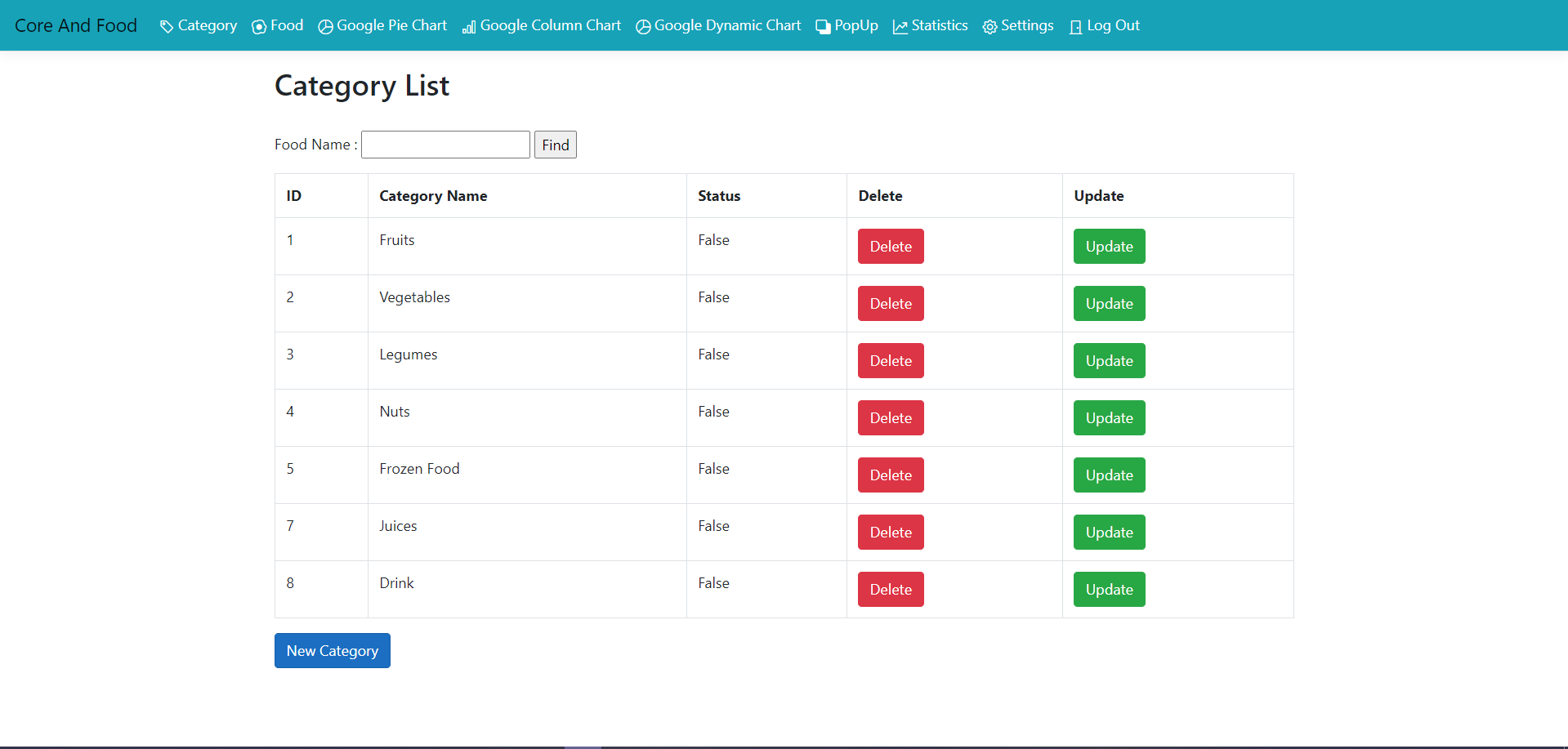Click the New Category button
Screen dimensions: 1568x749
point(332,650)
